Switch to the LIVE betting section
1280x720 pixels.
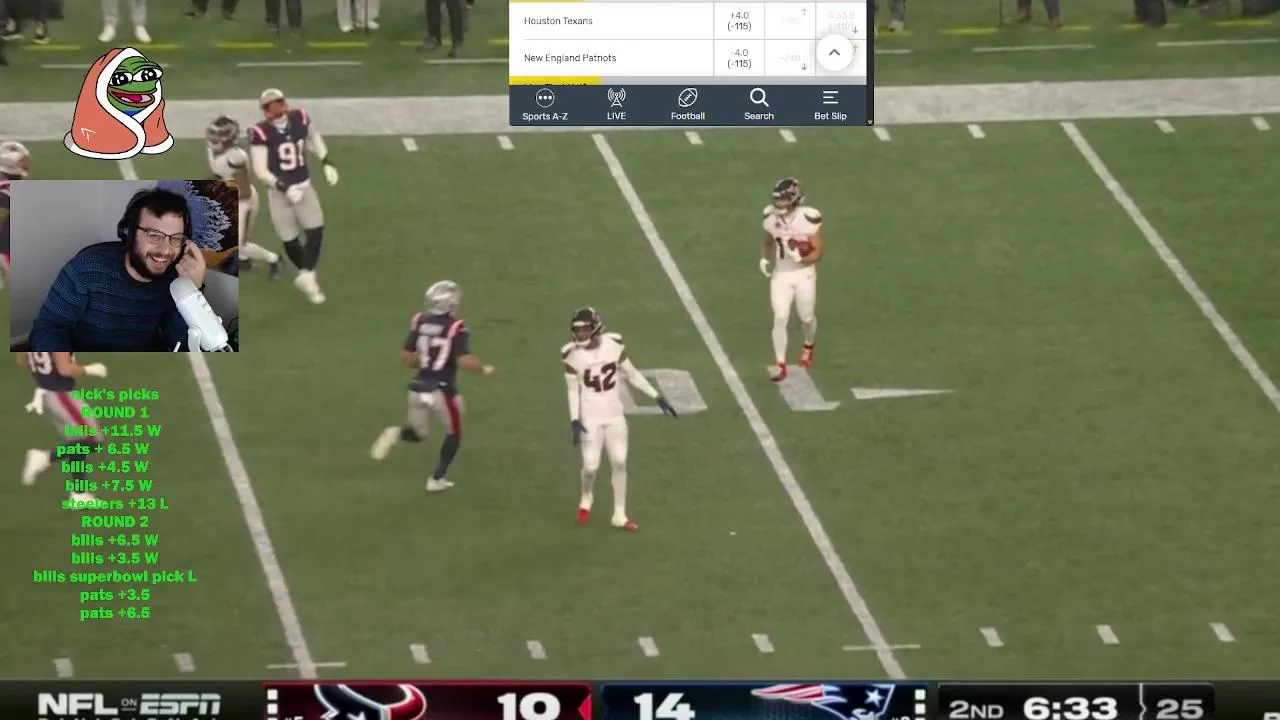616,105
